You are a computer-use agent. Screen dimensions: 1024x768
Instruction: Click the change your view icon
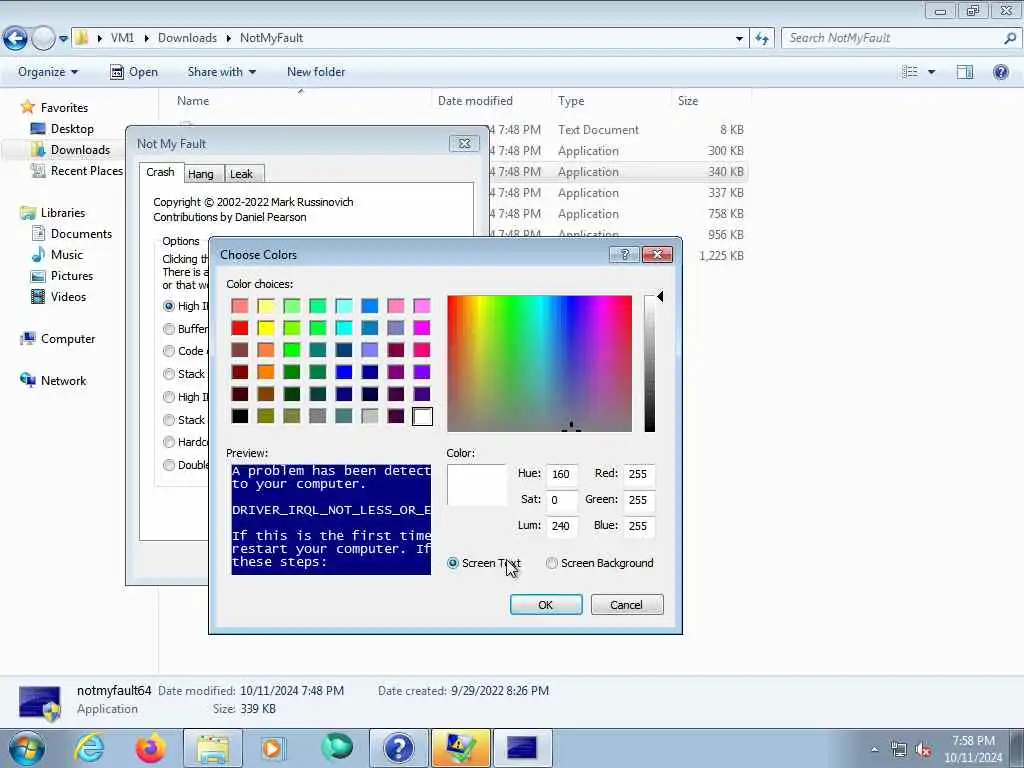click(910, 72)
